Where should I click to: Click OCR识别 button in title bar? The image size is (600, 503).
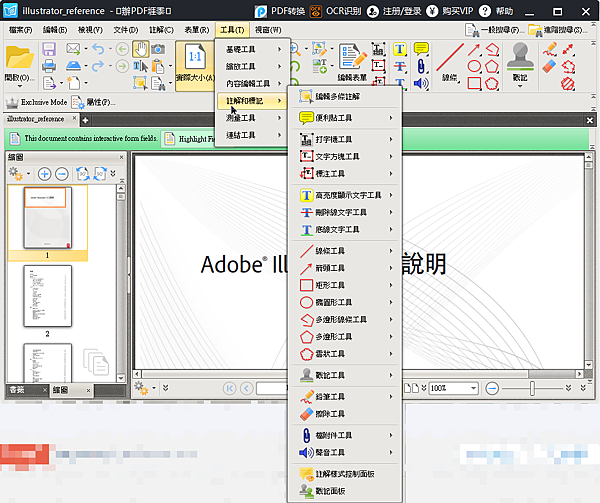335,11
